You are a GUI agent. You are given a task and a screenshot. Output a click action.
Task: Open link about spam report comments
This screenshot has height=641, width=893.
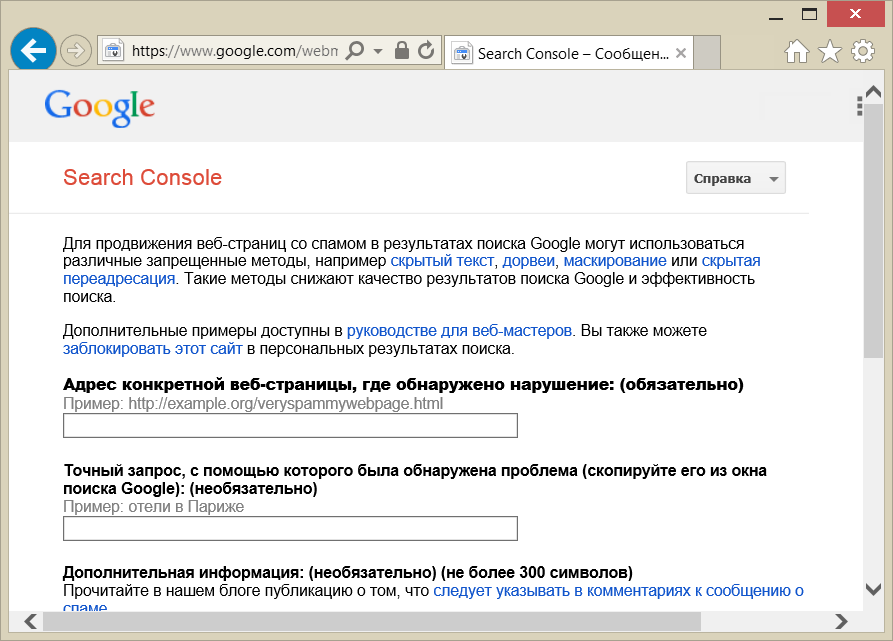click(x=618, y=591)
